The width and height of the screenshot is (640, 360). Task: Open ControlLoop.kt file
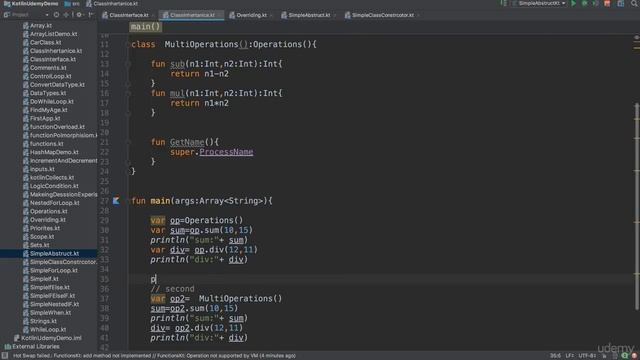tap(47, 76)
